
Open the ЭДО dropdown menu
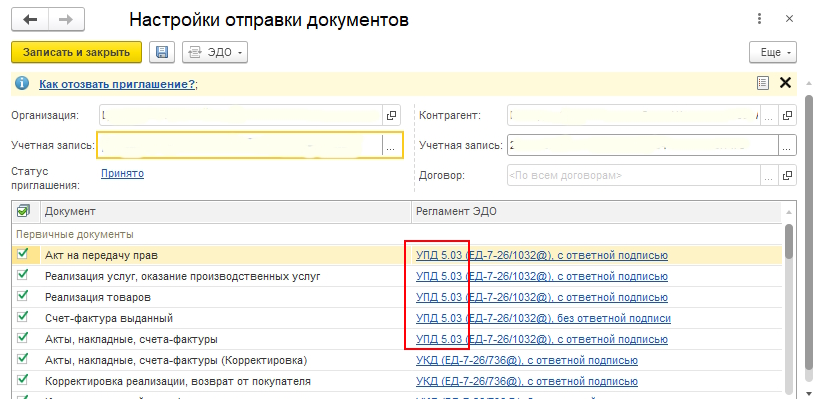(215, 52)
